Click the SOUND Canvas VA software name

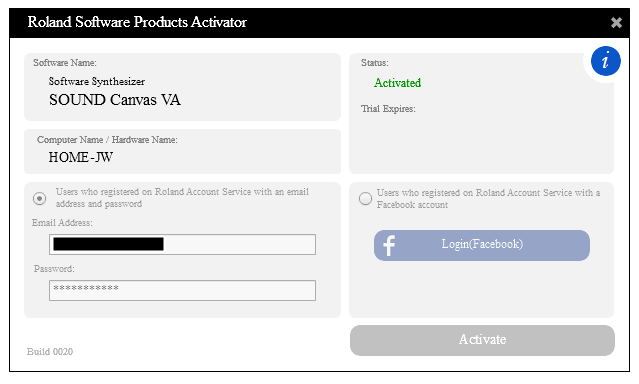[x=115, y=100]
